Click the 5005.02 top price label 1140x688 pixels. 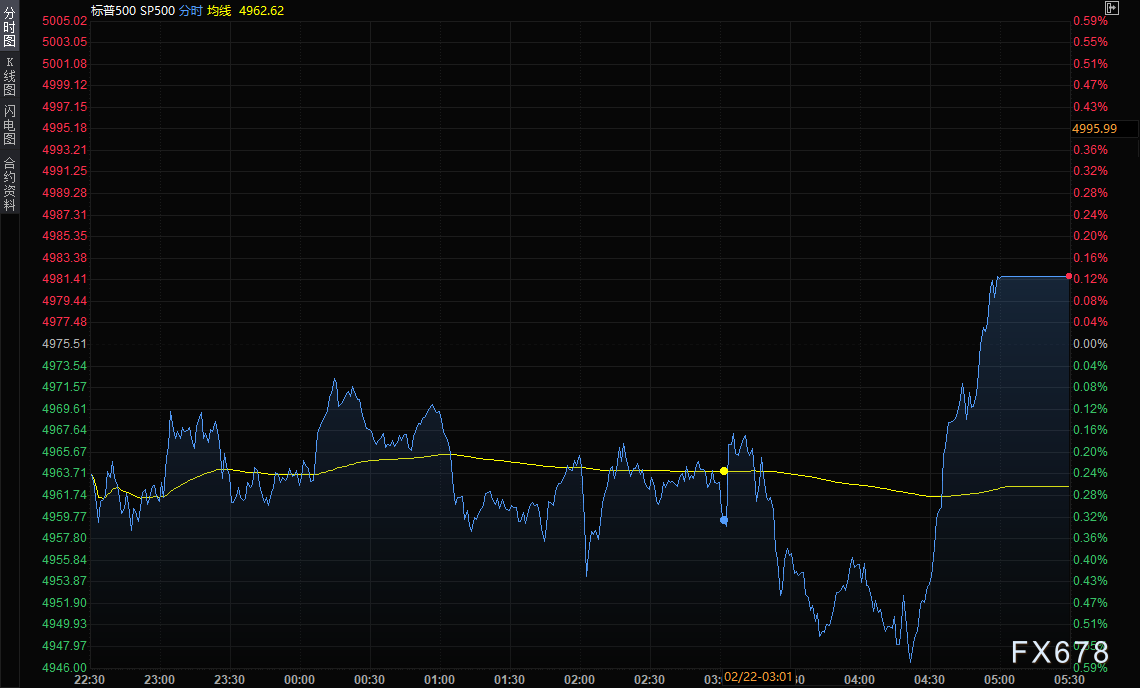tap(65, 20)
